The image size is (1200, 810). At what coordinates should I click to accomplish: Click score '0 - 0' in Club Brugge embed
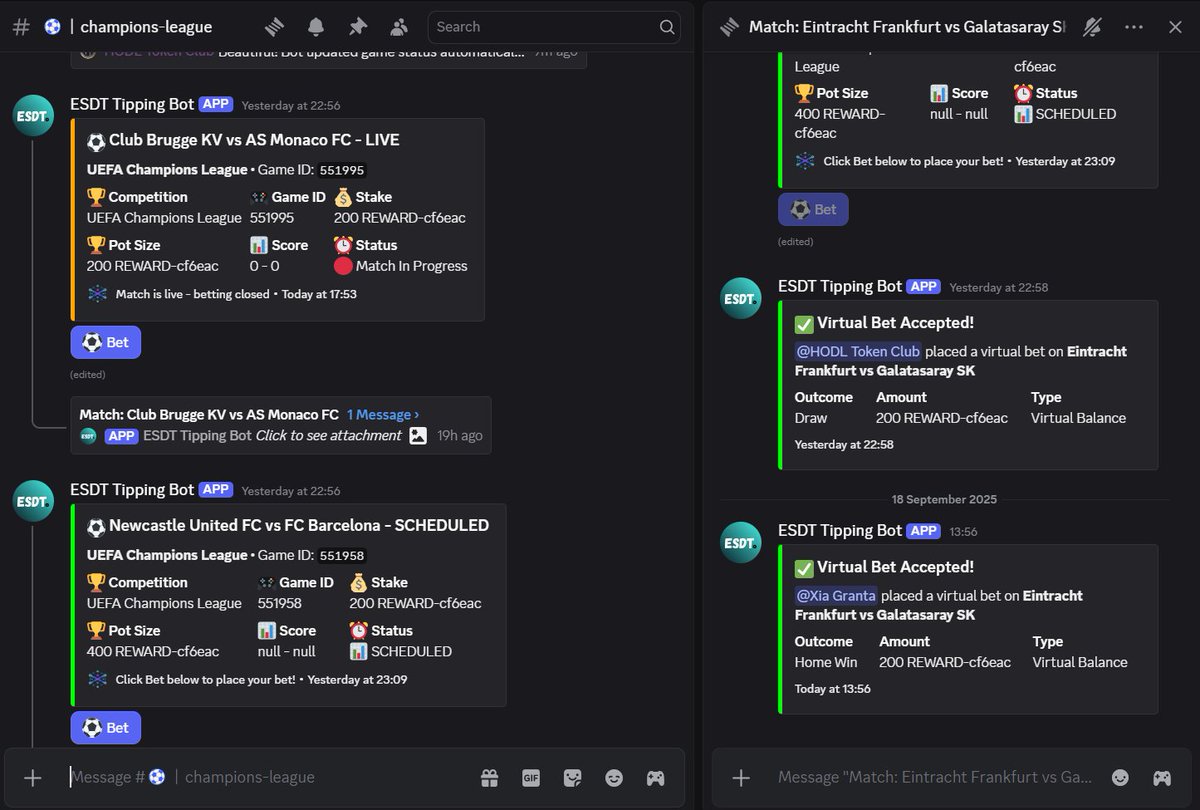tap(265, 266)
